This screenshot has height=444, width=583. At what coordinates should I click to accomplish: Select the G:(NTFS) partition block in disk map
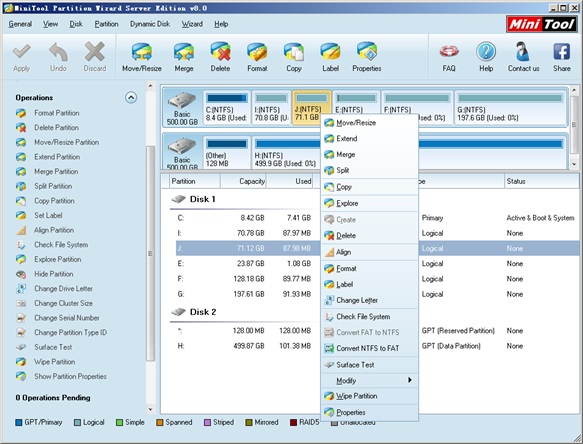tap(510, 107)
